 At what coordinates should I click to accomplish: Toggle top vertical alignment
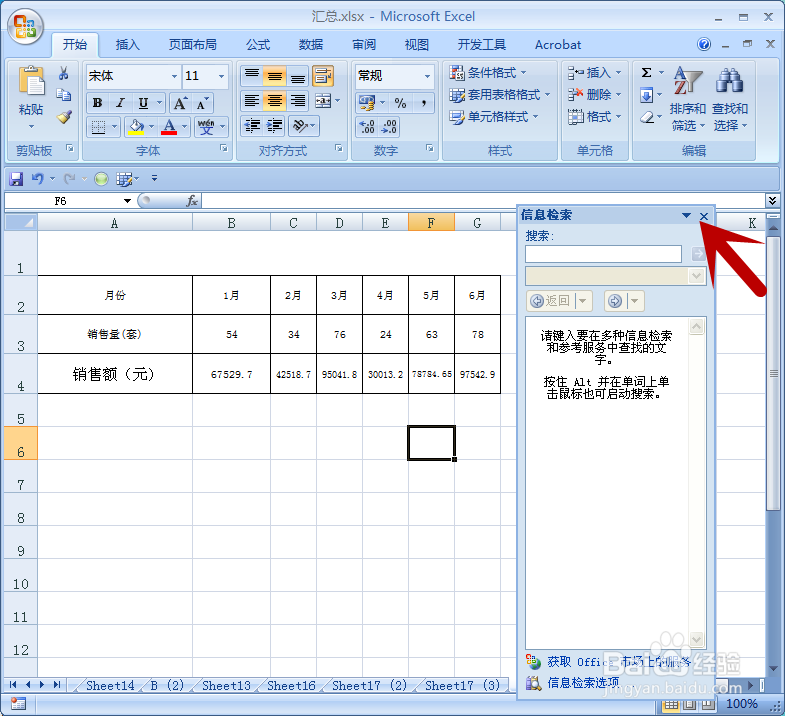(252, 76)
